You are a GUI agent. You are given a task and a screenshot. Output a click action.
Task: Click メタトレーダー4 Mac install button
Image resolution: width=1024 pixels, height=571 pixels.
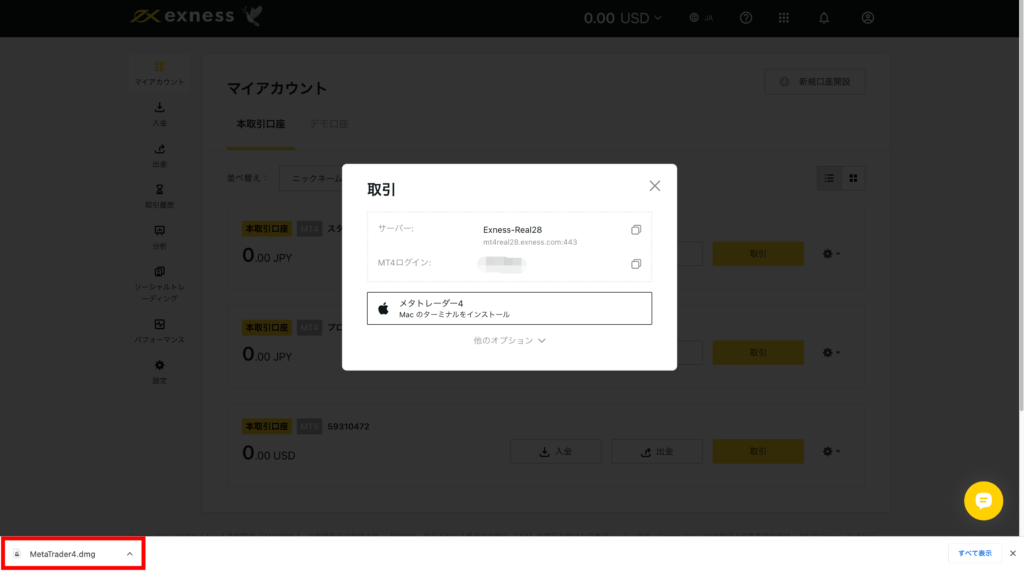(x=509, y=308)
